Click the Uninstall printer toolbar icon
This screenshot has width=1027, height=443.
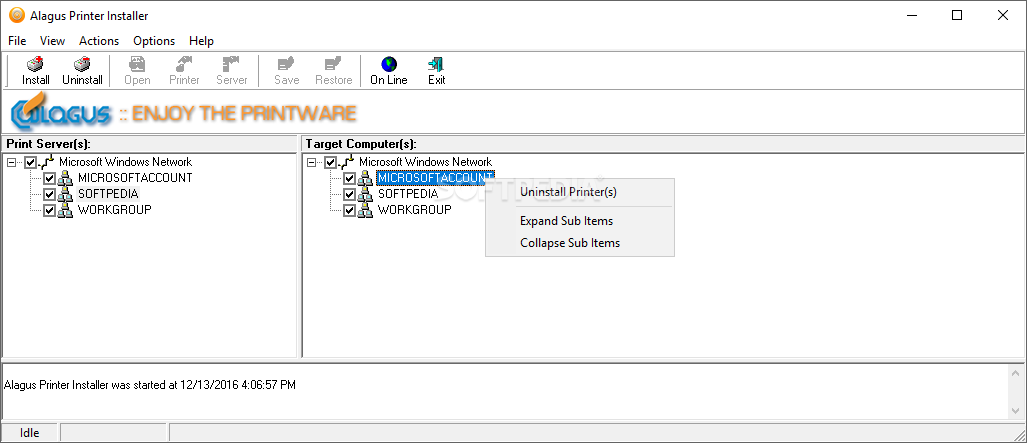pyautogui.click(x=82, y=65)
